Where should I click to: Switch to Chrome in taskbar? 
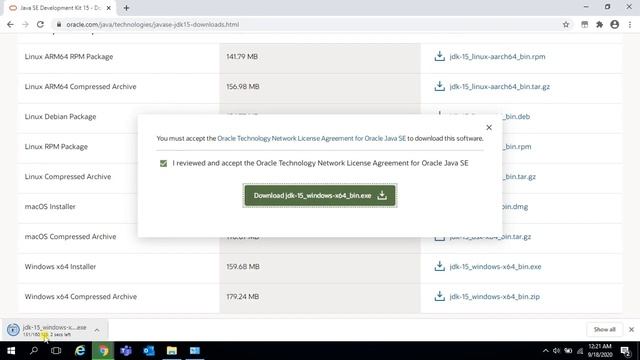(x=103, y=351)
